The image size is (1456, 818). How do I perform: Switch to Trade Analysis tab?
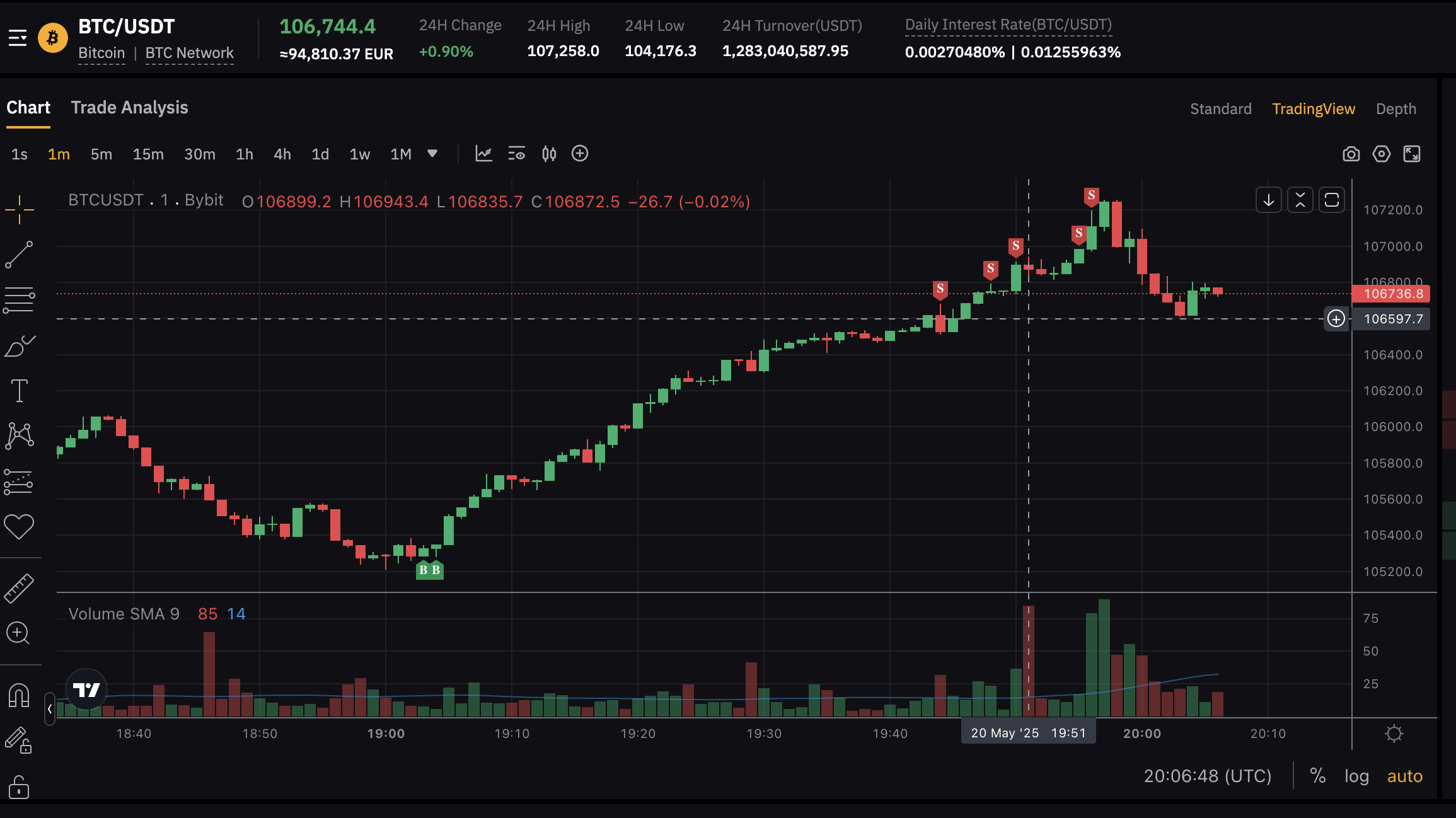tap(129, 108)
